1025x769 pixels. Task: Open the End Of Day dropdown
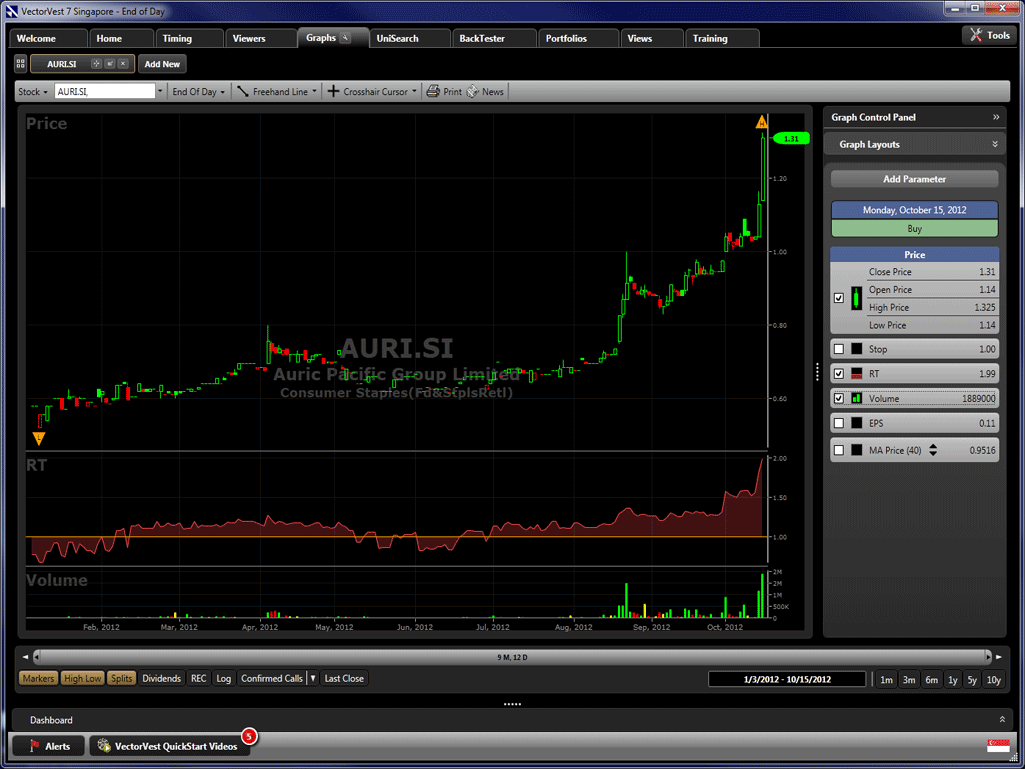(198, 92)
